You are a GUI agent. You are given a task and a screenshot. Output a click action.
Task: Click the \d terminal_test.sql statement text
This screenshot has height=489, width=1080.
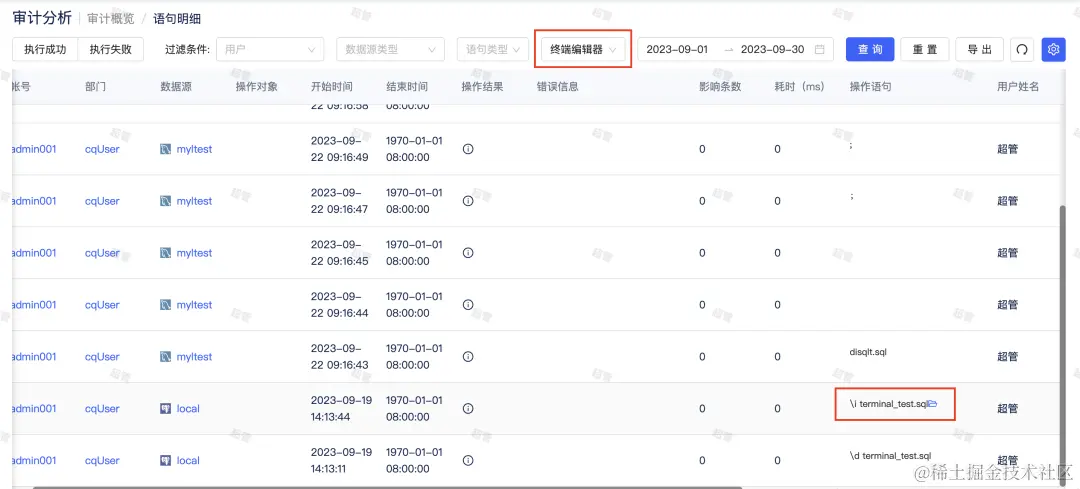(x=891, y=455)
